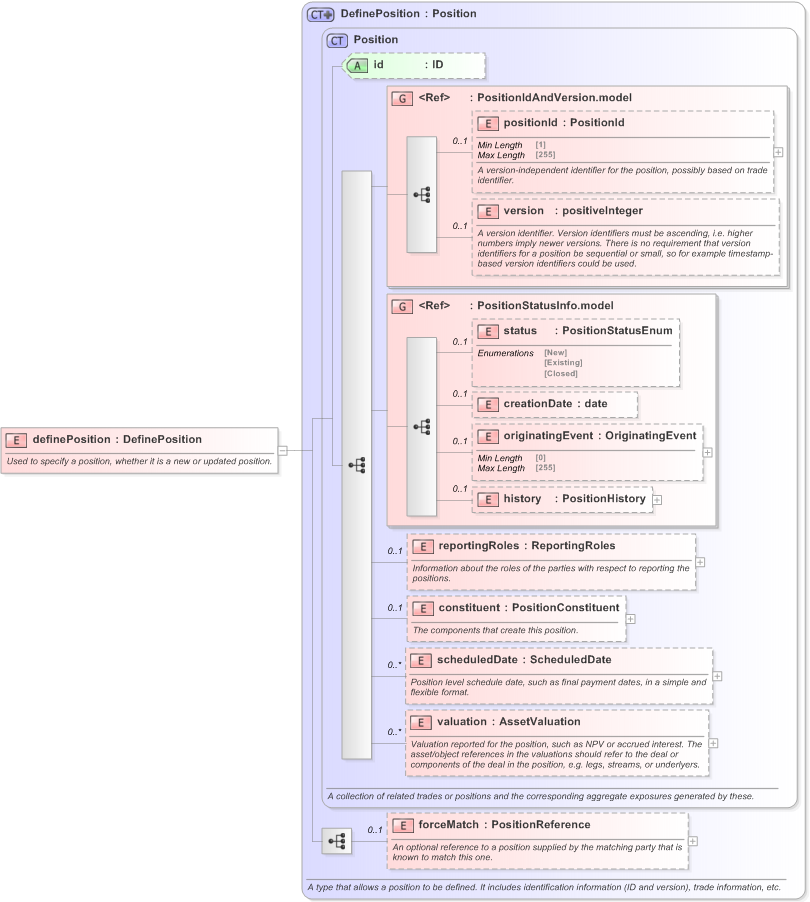The width and height of the screenshot is (810, 902).
Task: Click the G icon of PositionIdAndVersion.model
Action: pos(402,98)
